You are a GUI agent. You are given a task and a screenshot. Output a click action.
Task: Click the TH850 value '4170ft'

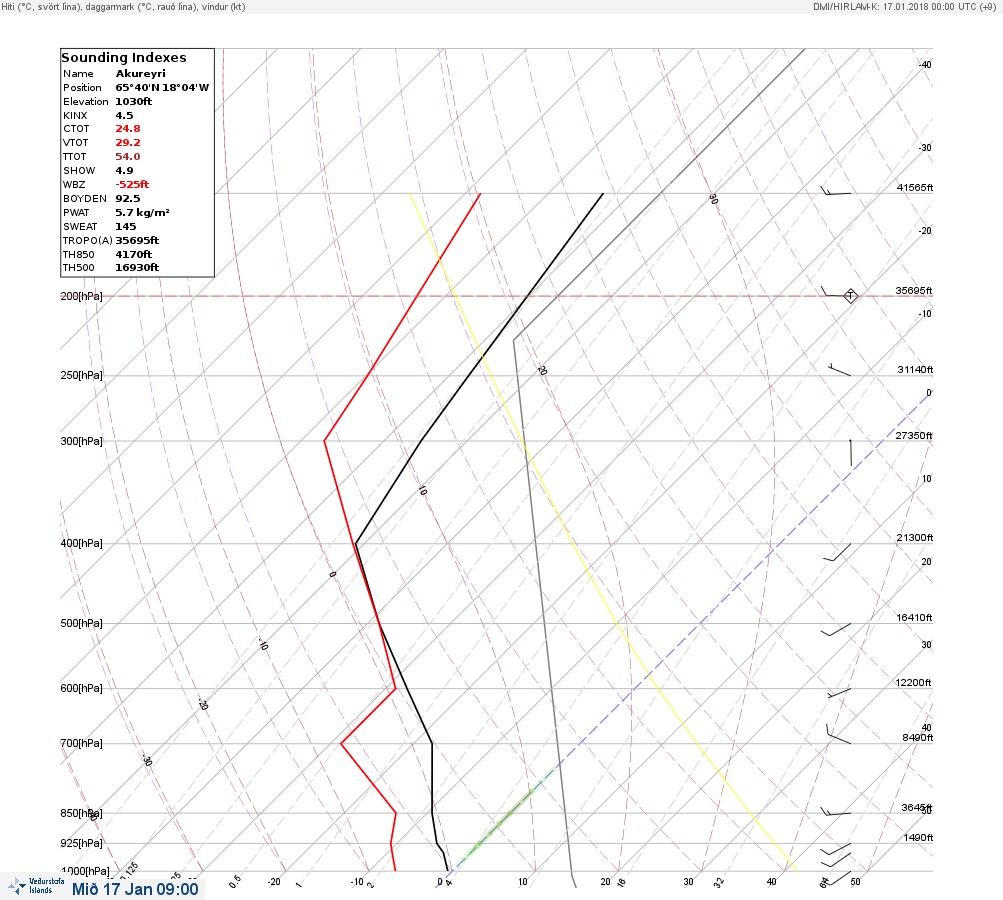133,255
